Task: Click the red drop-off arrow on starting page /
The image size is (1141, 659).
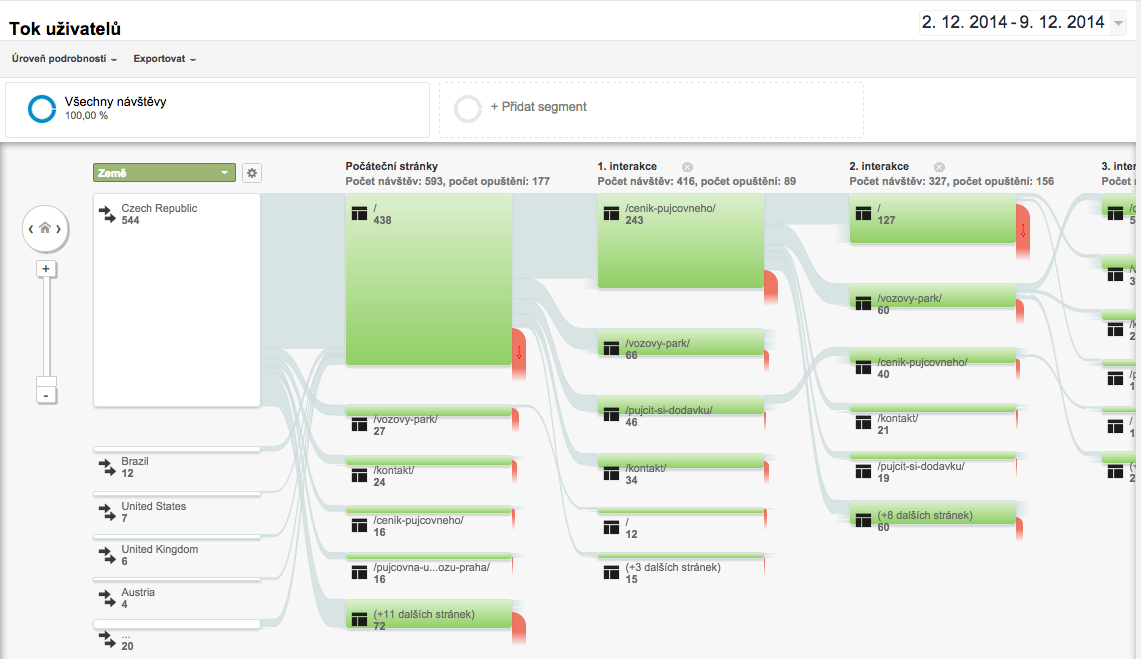Action: tap(519, 353)
